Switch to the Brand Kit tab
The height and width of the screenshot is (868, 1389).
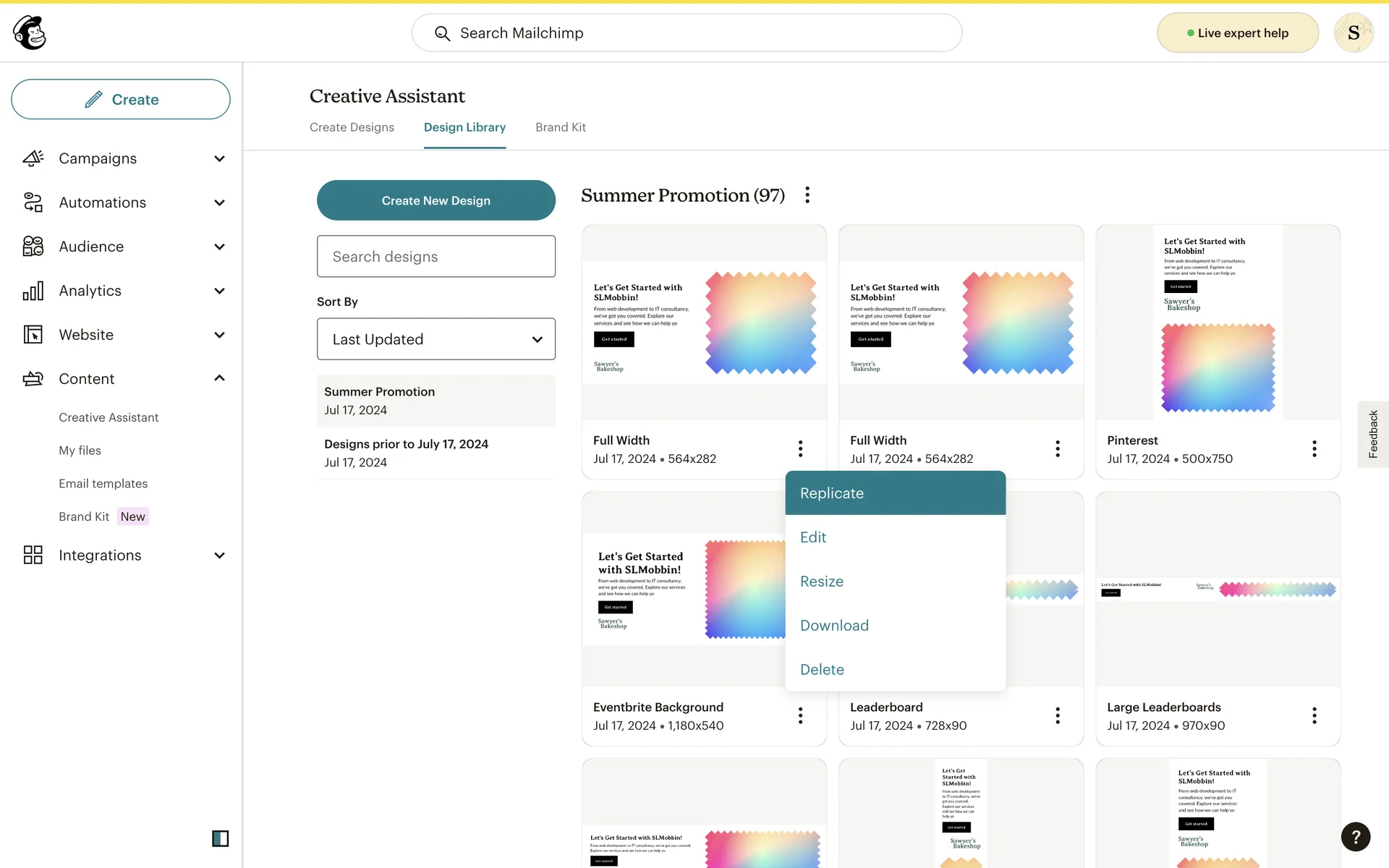[560, 127]
